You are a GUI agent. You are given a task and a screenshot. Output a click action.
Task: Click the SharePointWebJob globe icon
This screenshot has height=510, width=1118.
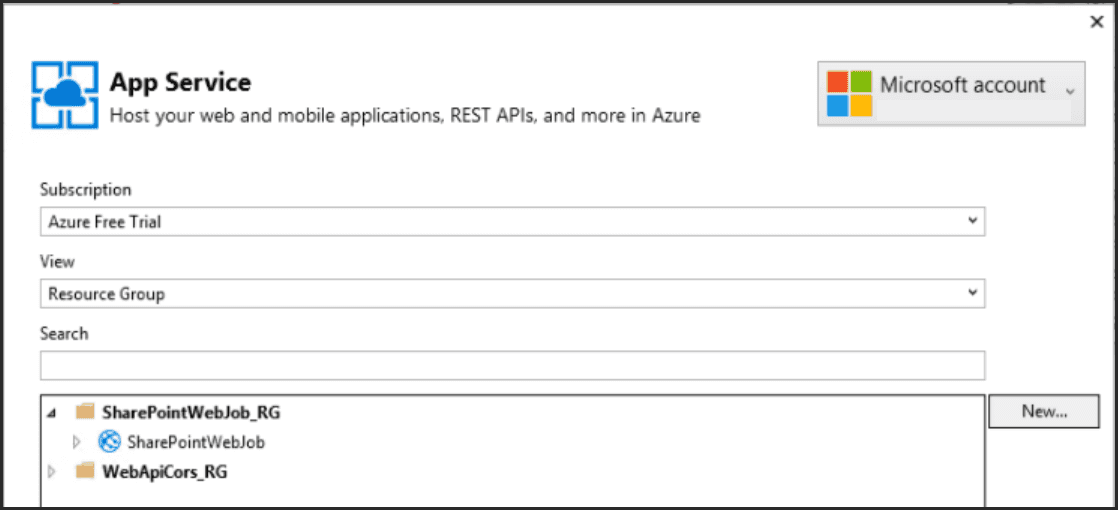pos(109,441)
